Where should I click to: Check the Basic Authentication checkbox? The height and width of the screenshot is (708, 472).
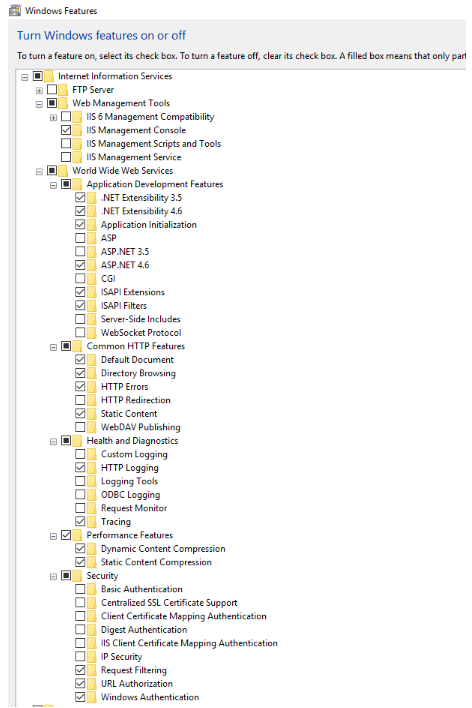(x=80, y=589)
